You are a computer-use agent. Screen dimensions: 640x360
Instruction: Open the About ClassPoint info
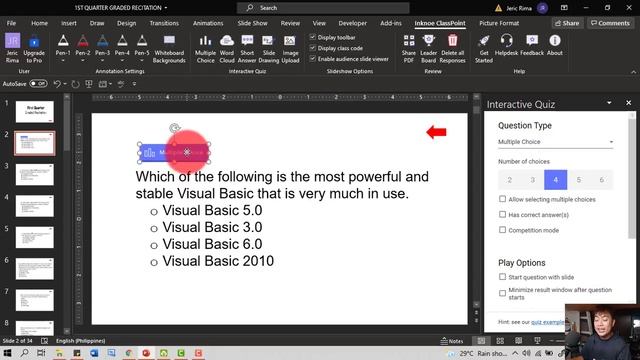click(555, 45)
